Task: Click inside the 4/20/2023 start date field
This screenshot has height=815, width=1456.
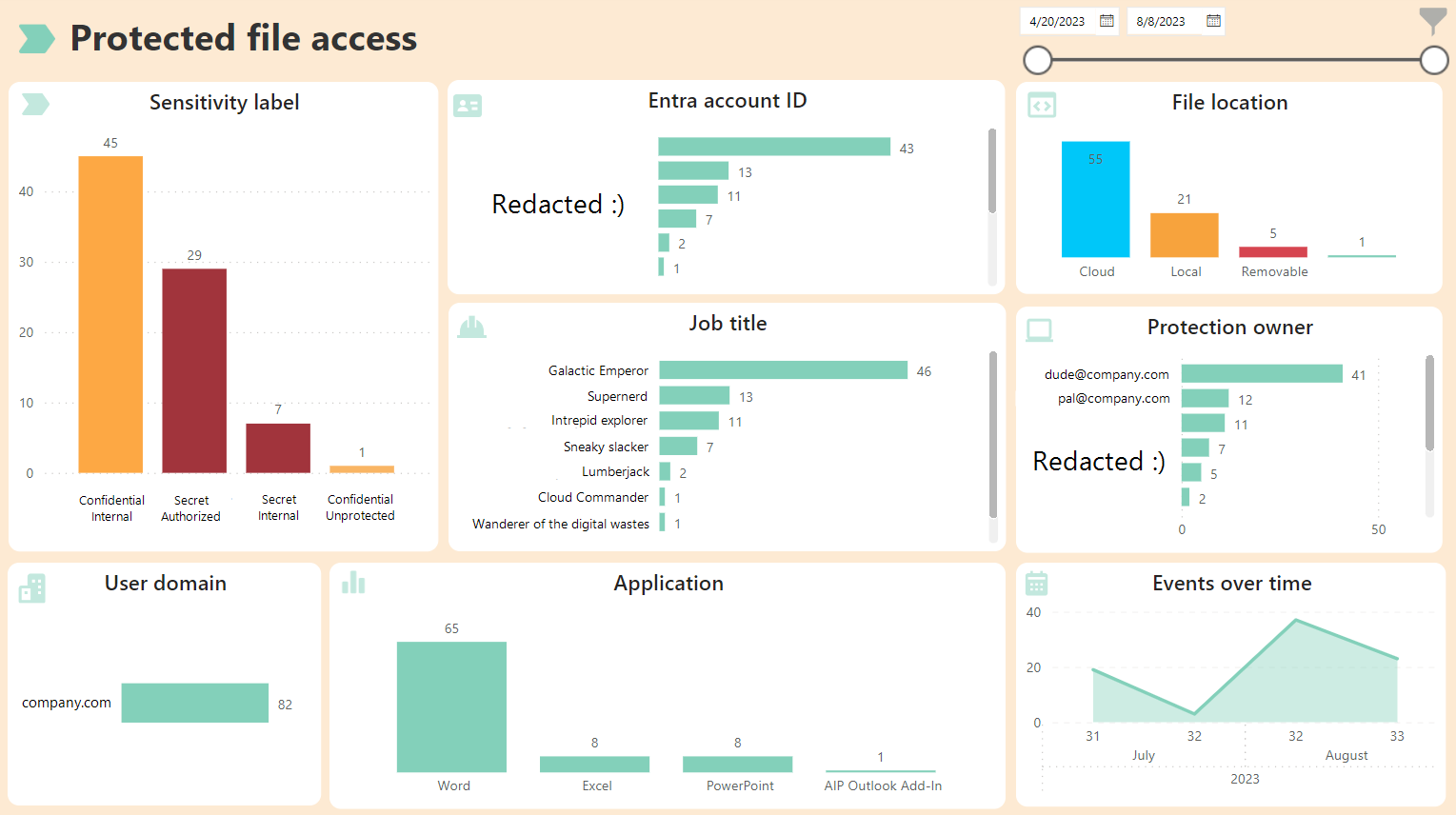Action: [x=1057, y=21]
